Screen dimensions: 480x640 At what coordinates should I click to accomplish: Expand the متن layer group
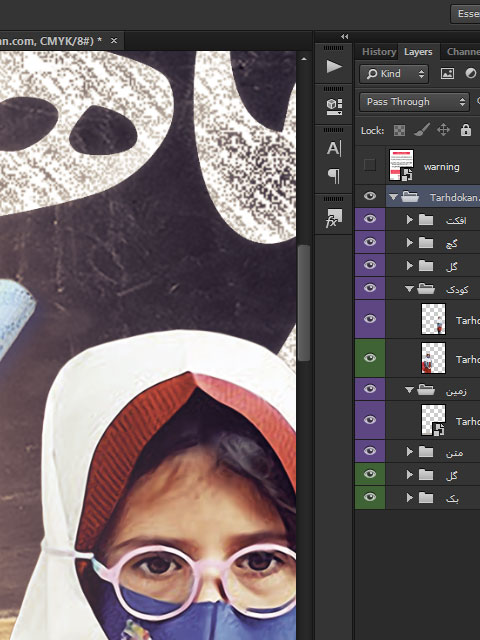point(409,451)
